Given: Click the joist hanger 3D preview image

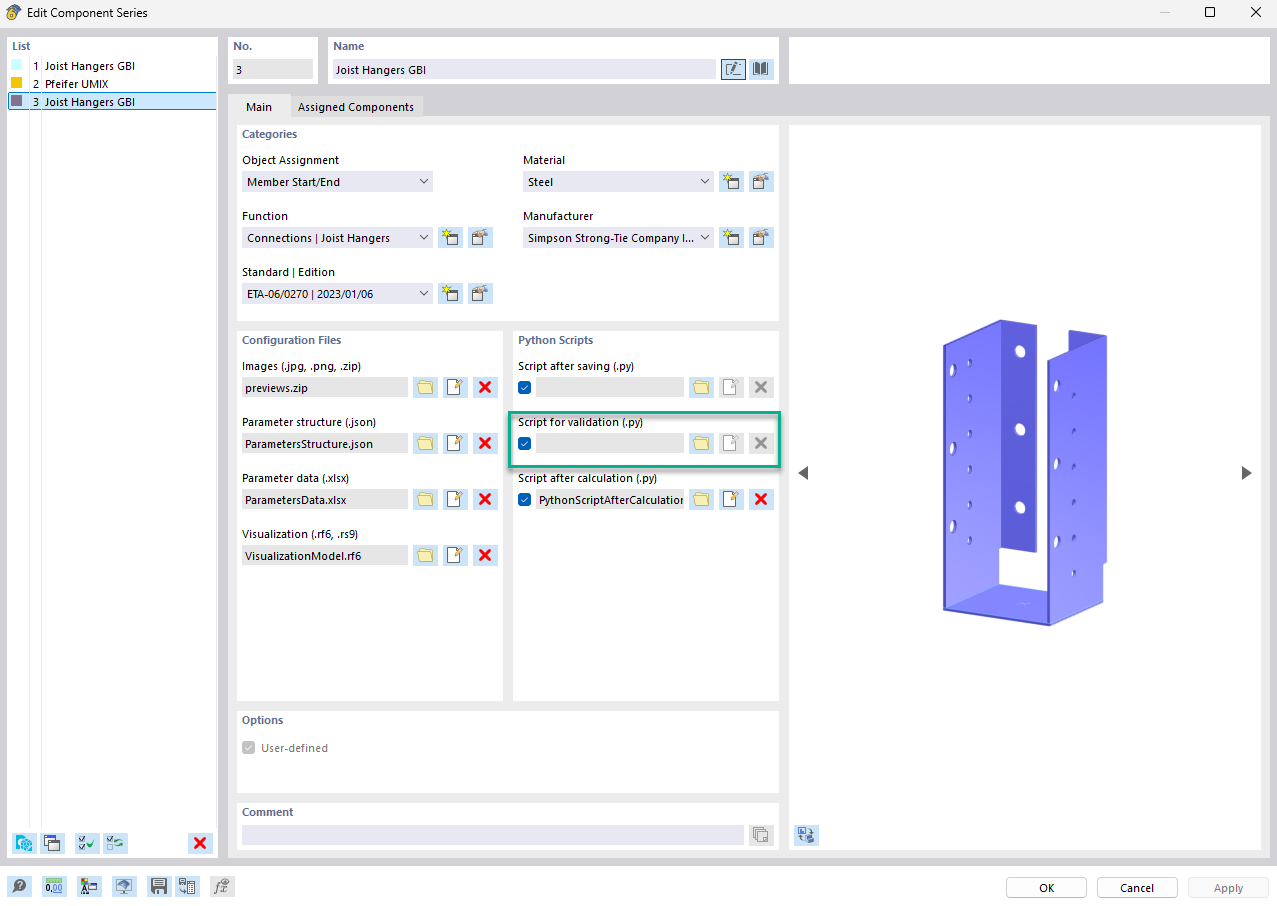Looking at the screenshot, I should click(1024, 473).
